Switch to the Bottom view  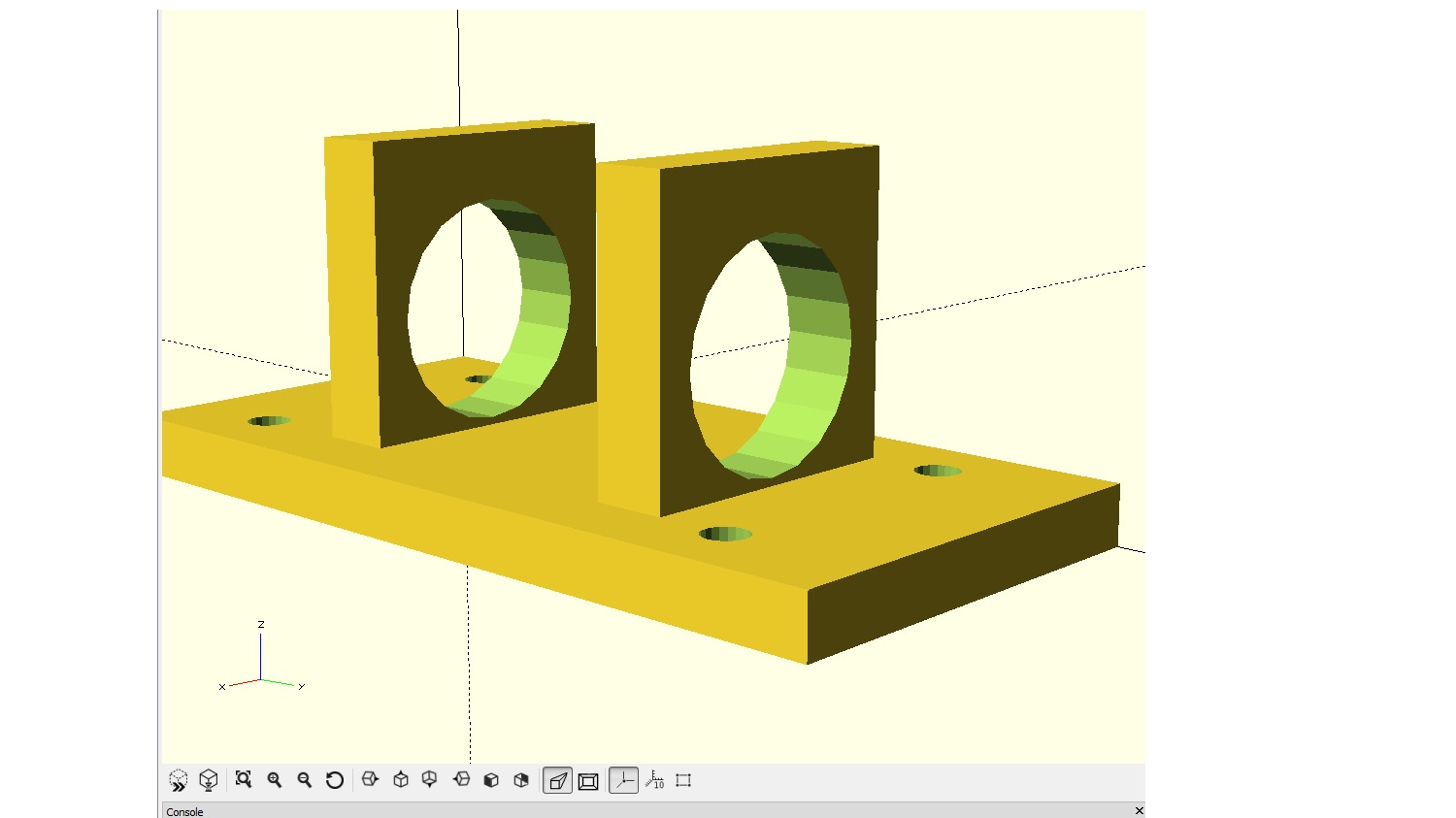click(430, 780)
